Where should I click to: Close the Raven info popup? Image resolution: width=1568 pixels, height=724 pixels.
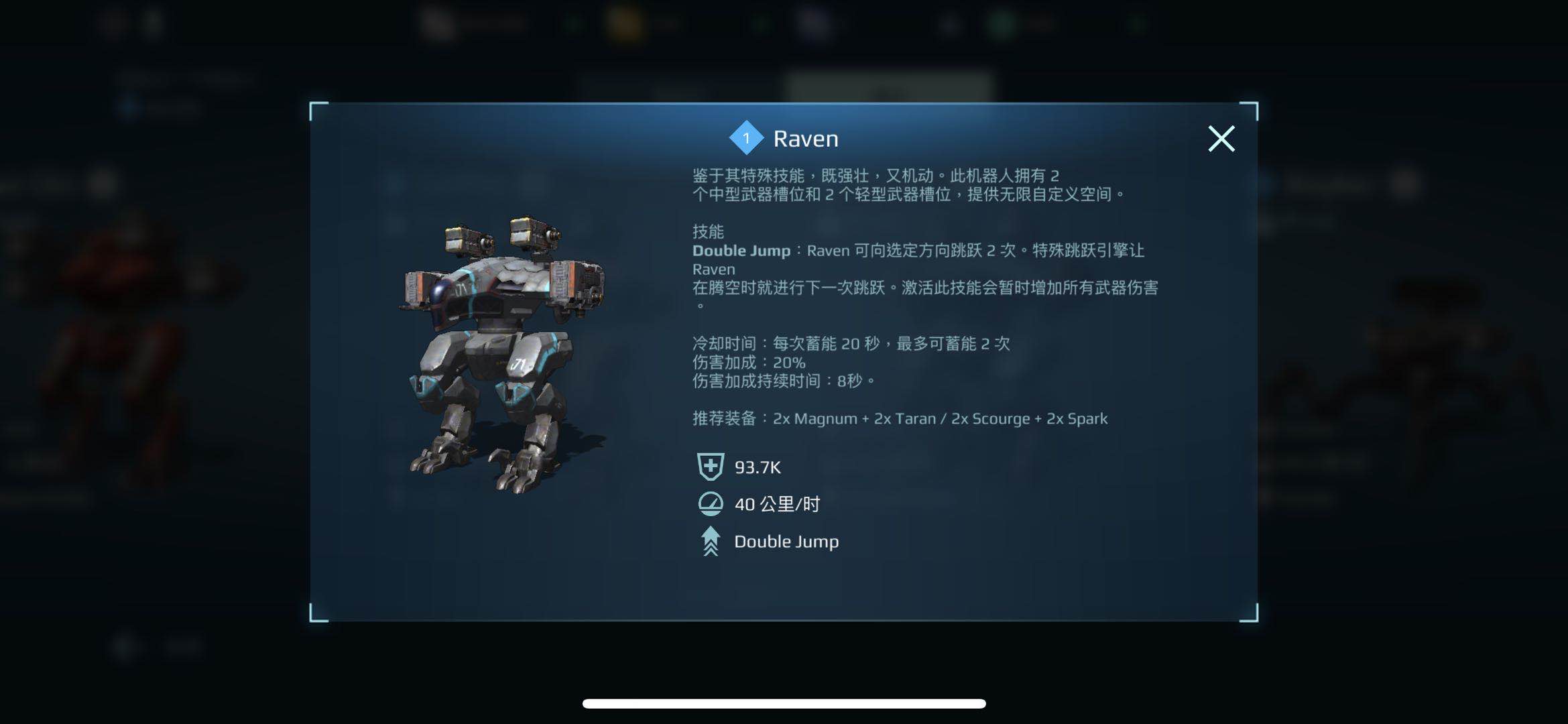(1221, 139)
